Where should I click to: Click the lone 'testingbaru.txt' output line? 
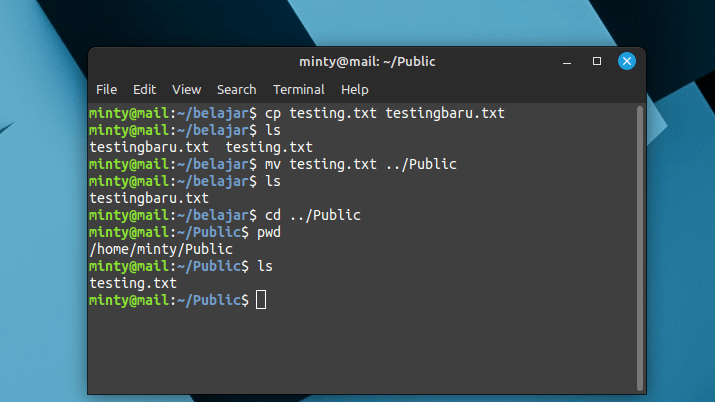click(149, 198)
